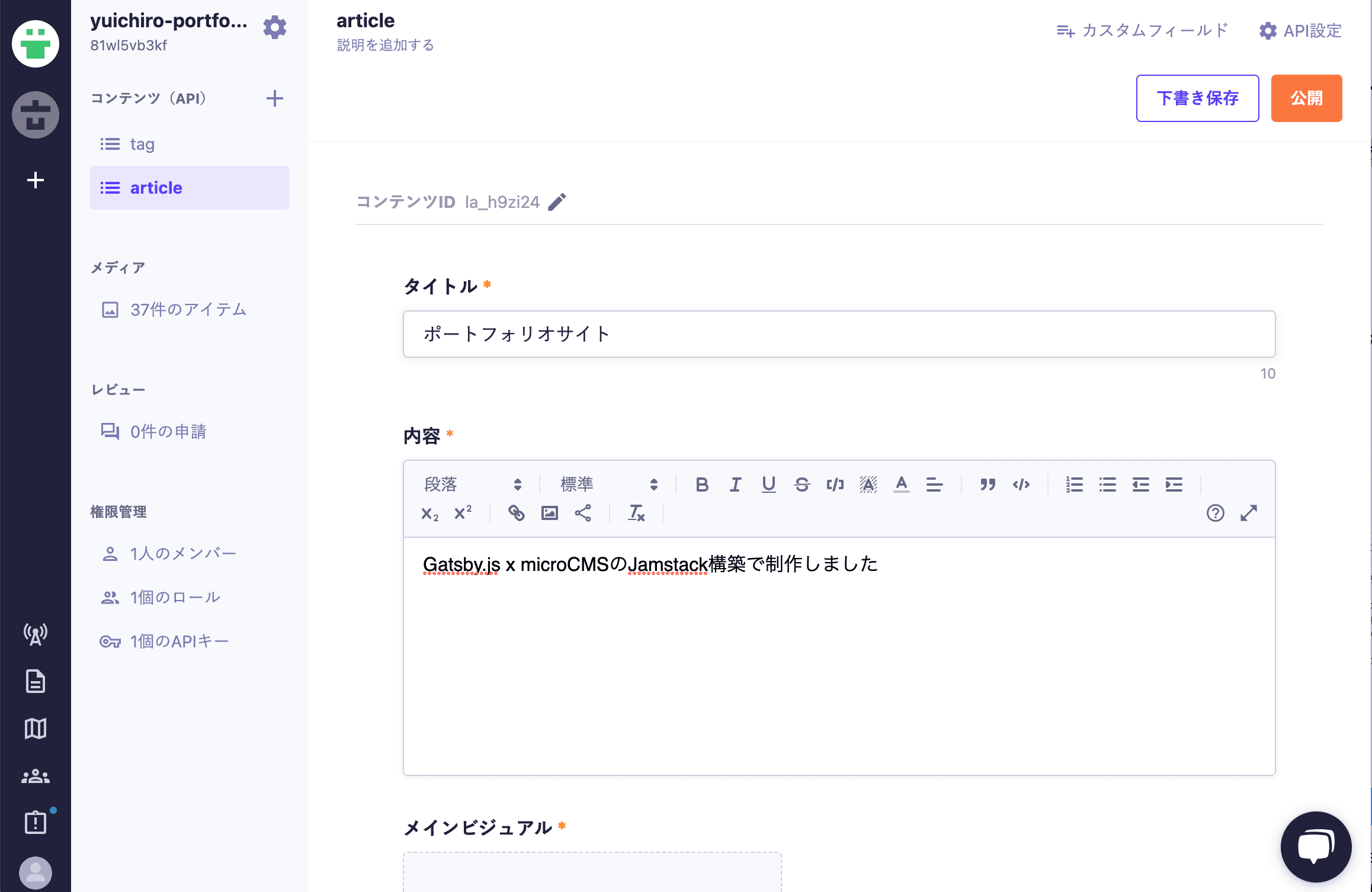Screen dimensions: 1372x892
Task: Click the orange 公開 publish button
Action: coord(1306,98)
